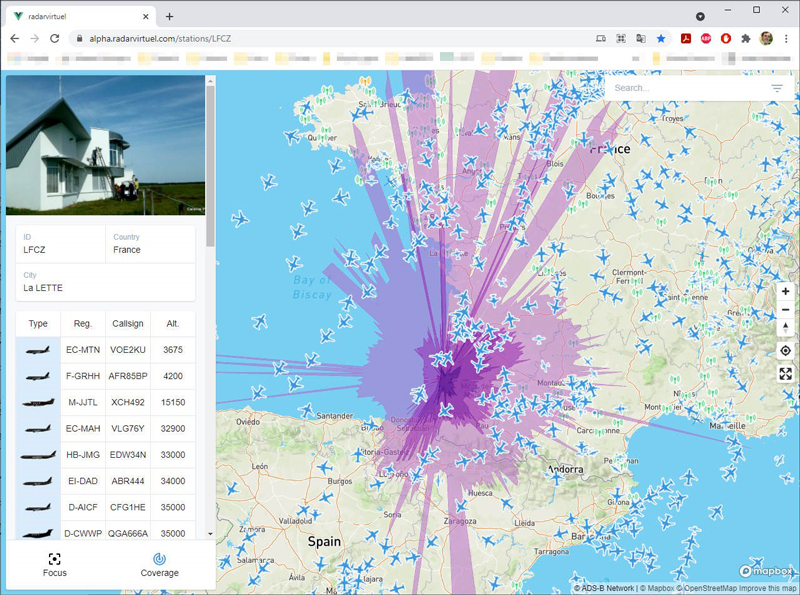Click the La LETTE city value
The width and height of the screenshot is (800, 595).
(43, 288)
